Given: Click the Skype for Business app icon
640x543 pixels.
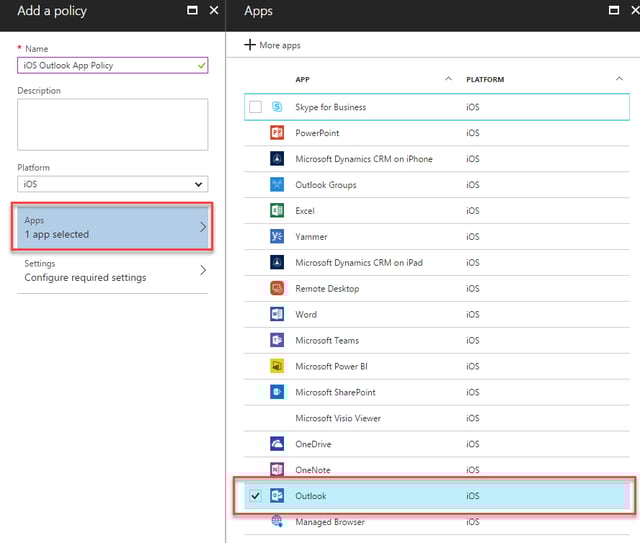Looking at the screenshot, I should (x=277, y=107).
